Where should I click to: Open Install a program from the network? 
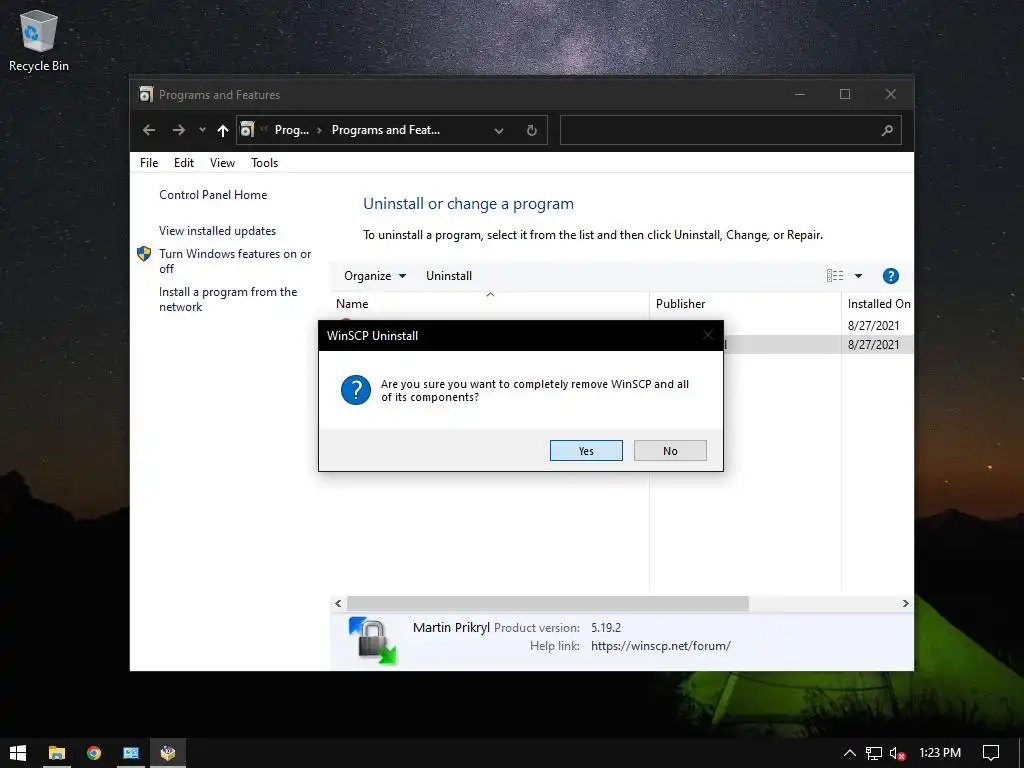228,299
